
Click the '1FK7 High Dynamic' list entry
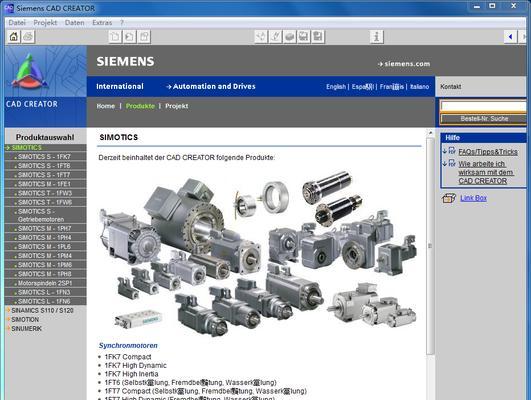click(x=135, y=365)
